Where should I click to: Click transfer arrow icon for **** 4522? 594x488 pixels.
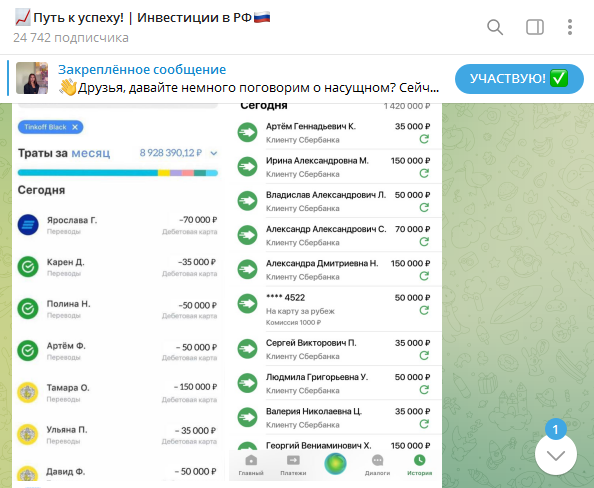coord(247,303)
